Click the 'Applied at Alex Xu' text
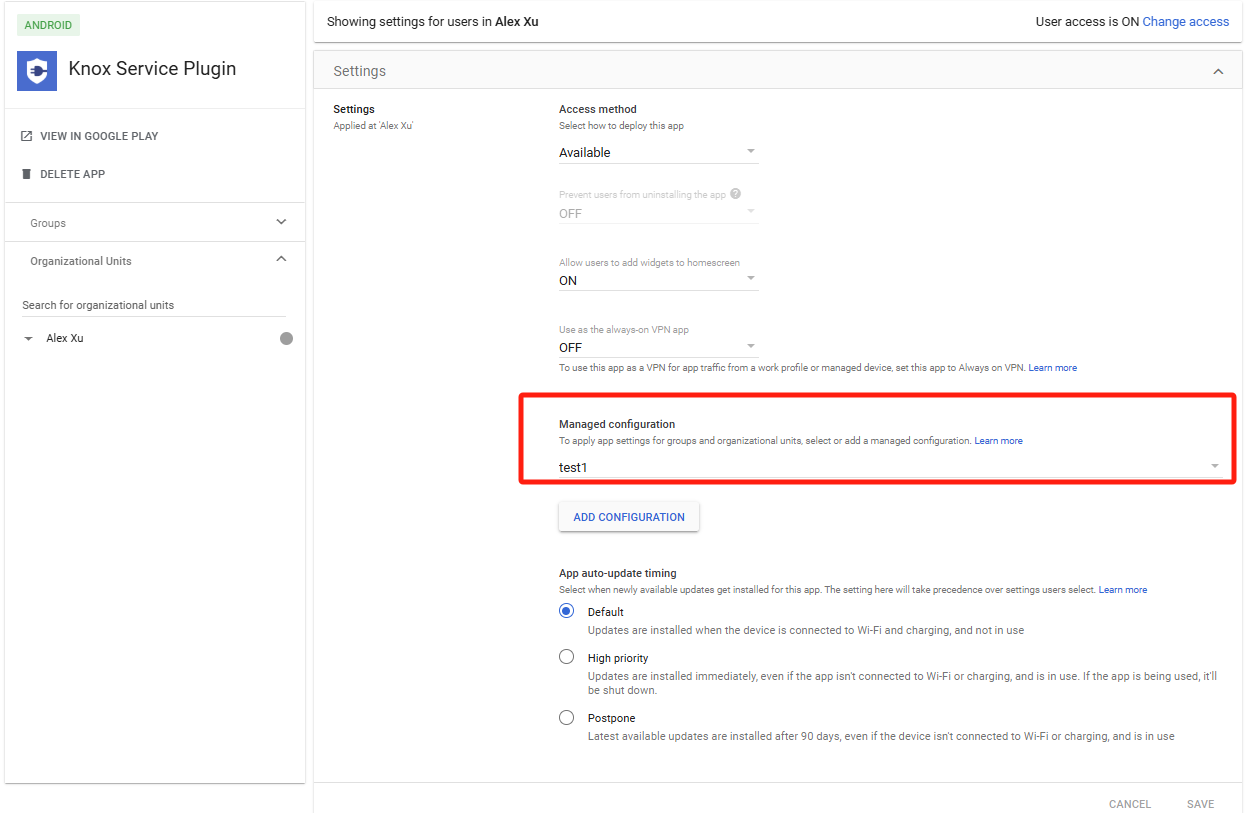The width and height of the screenshot is (1257, 813). pos(373,126)
